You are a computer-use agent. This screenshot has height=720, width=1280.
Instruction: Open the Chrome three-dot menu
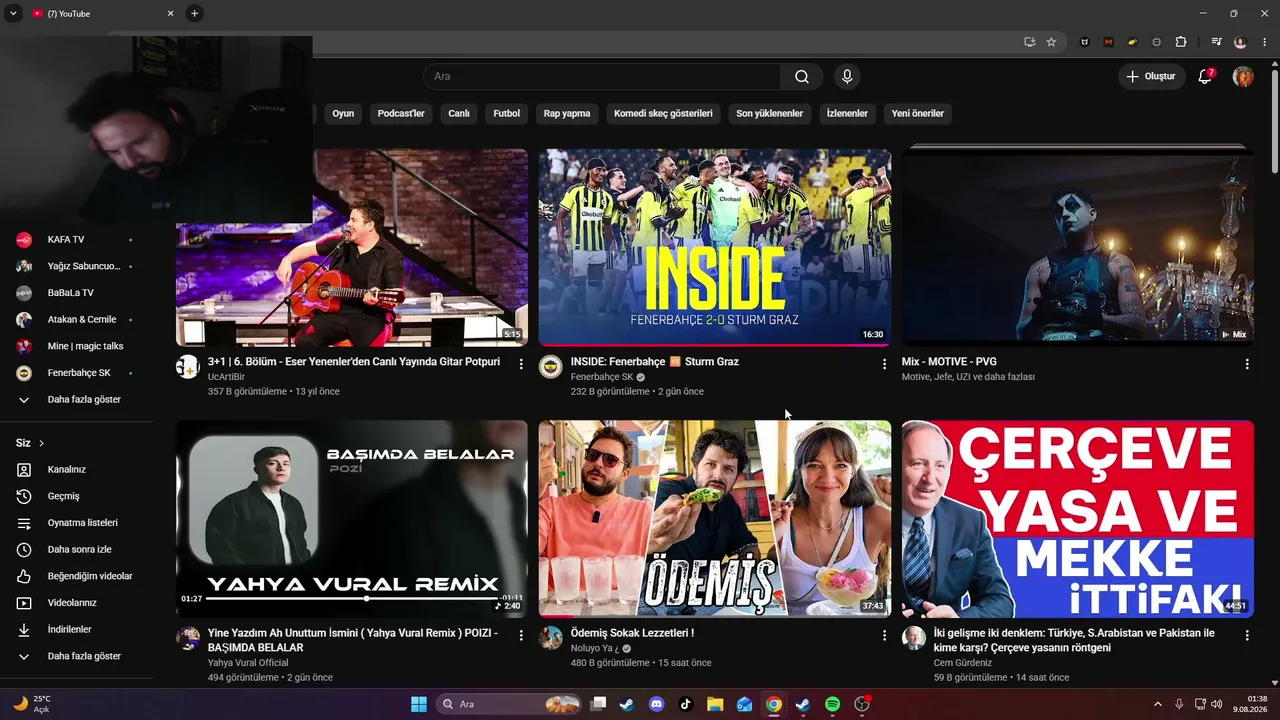coord(1264,42)
